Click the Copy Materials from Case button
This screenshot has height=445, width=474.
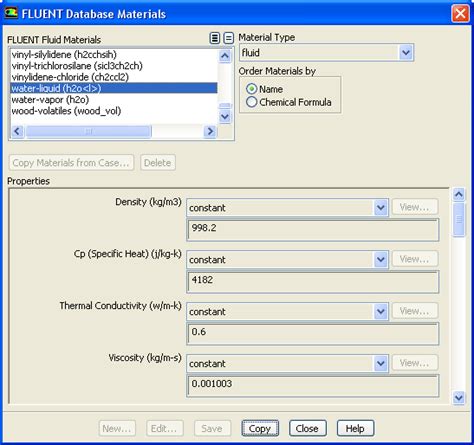pos(71,163)
